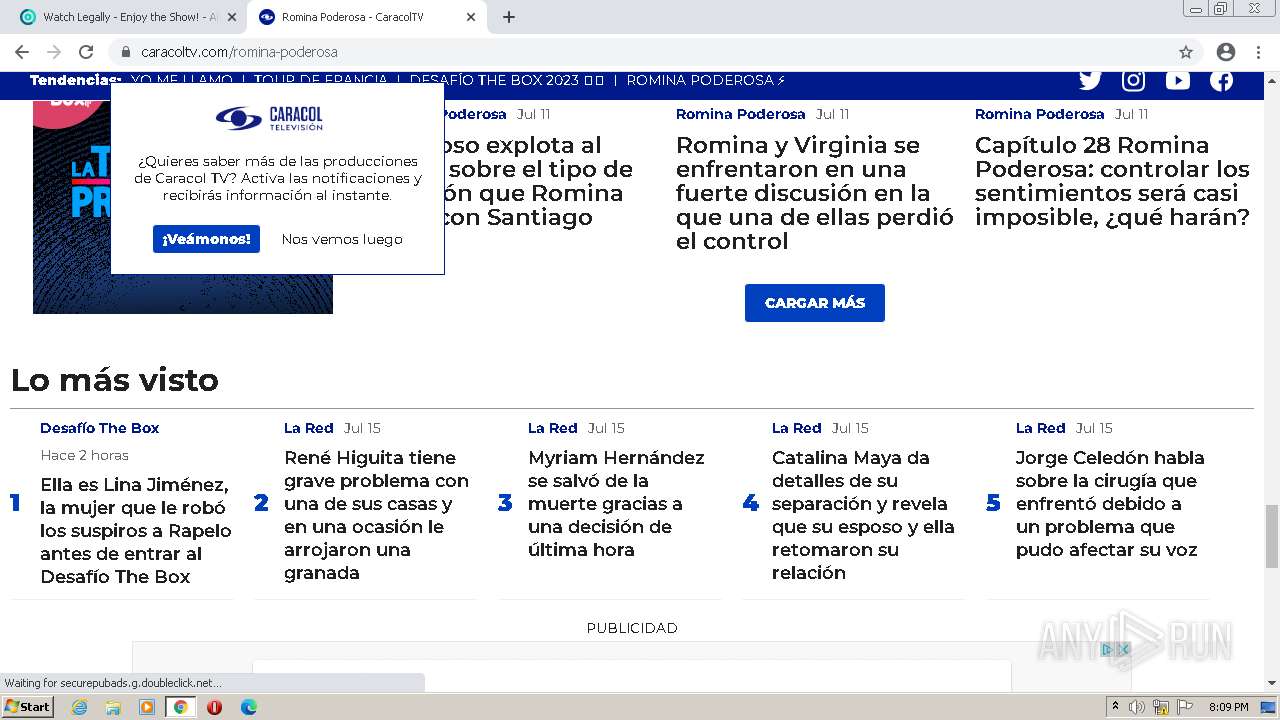The image size is (1280, 720).
Task: Open a new browser tab
Action: click(x=509, y=17)
